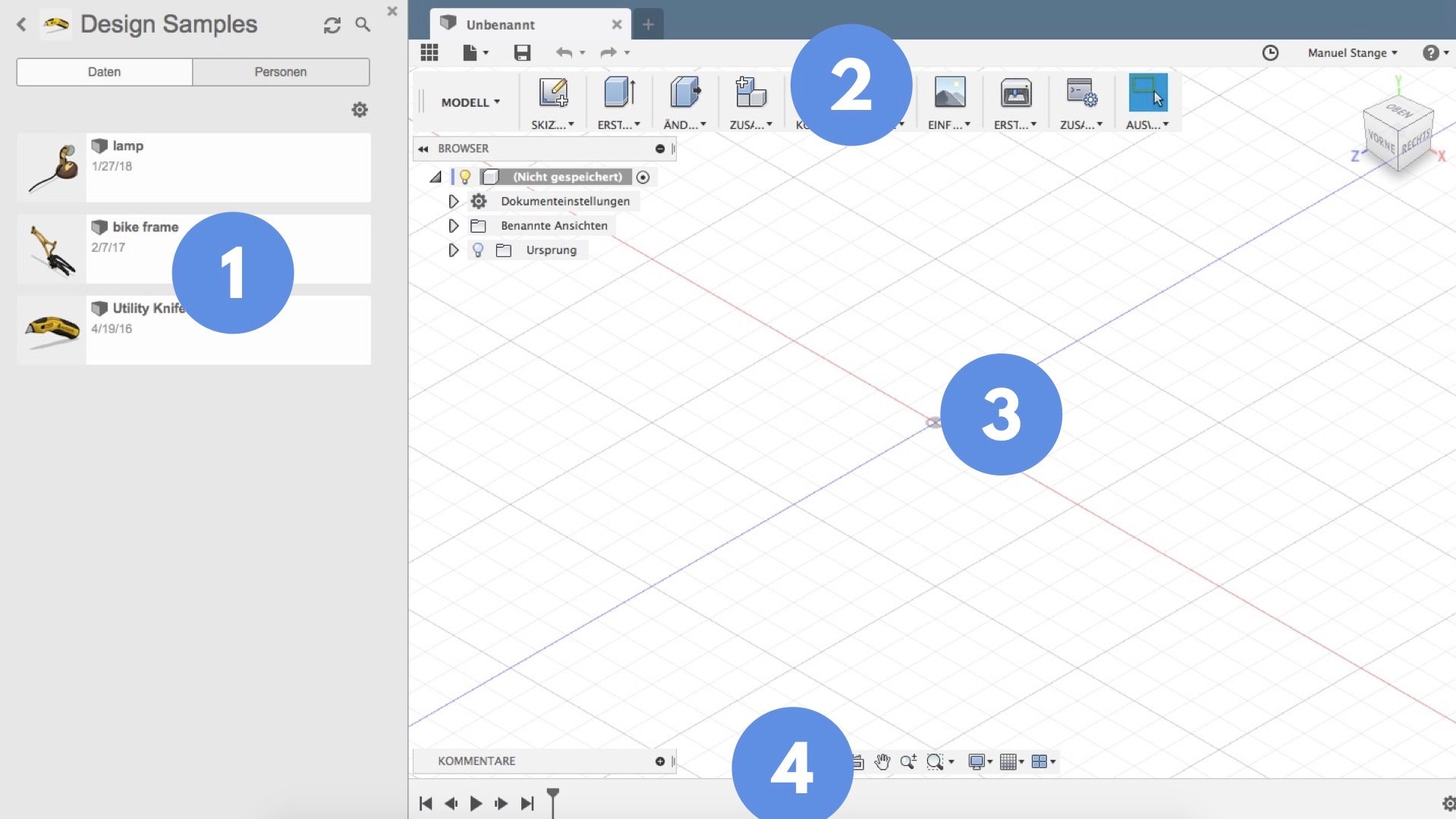Screen dimensions: 1456x819
Task: Go back from Design Samples folder
Action: pos(21,25)
